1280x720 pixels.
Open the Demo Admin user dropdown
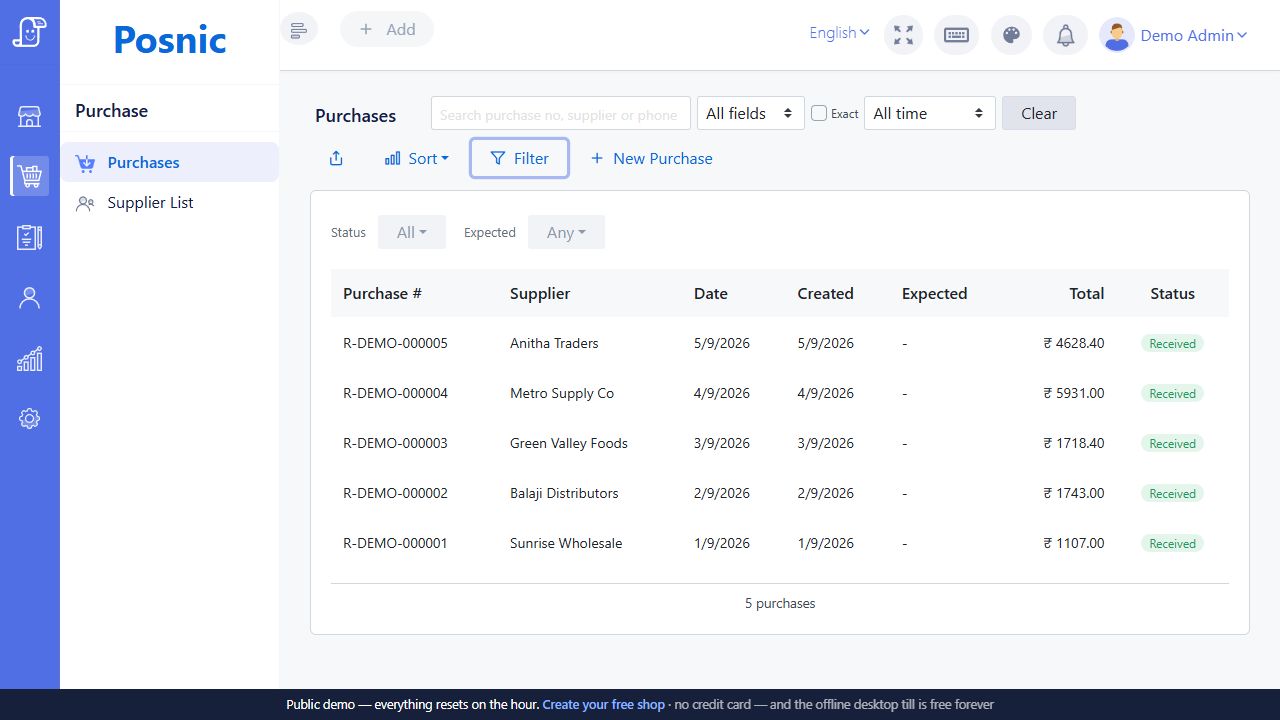pos(1194,35)
